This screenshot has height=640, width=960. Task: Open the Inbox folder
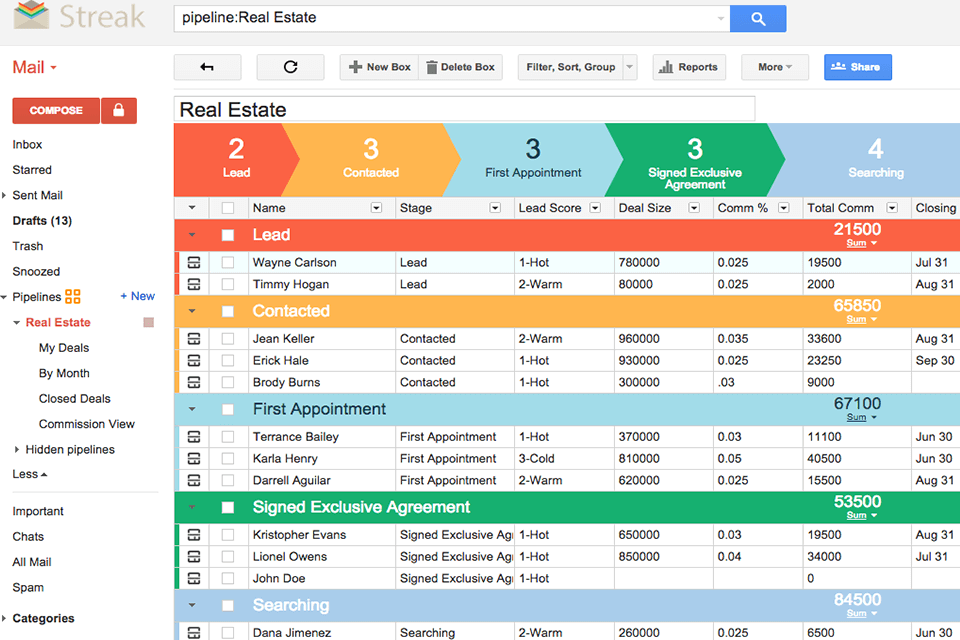[x=28, y=145]
